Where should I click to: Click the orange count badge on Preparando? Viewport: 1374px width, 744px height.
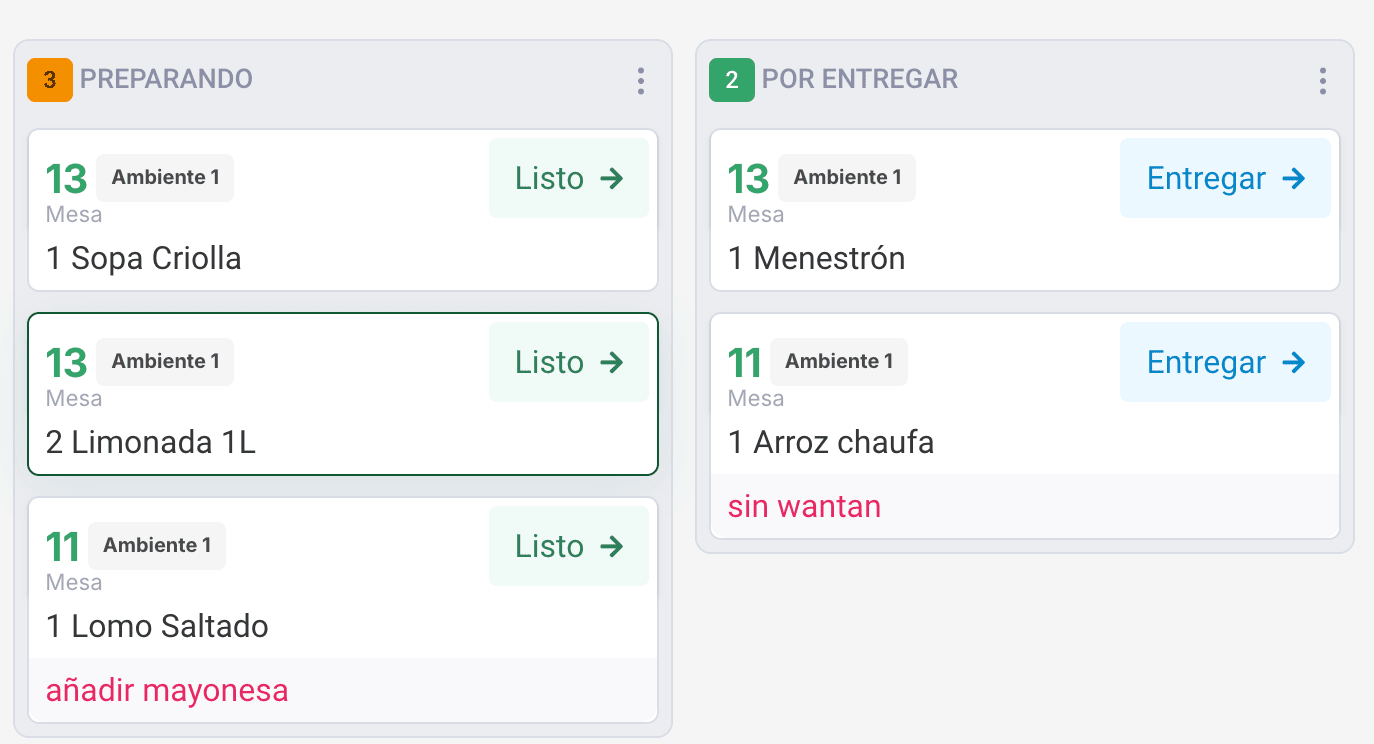coord(50,80)
